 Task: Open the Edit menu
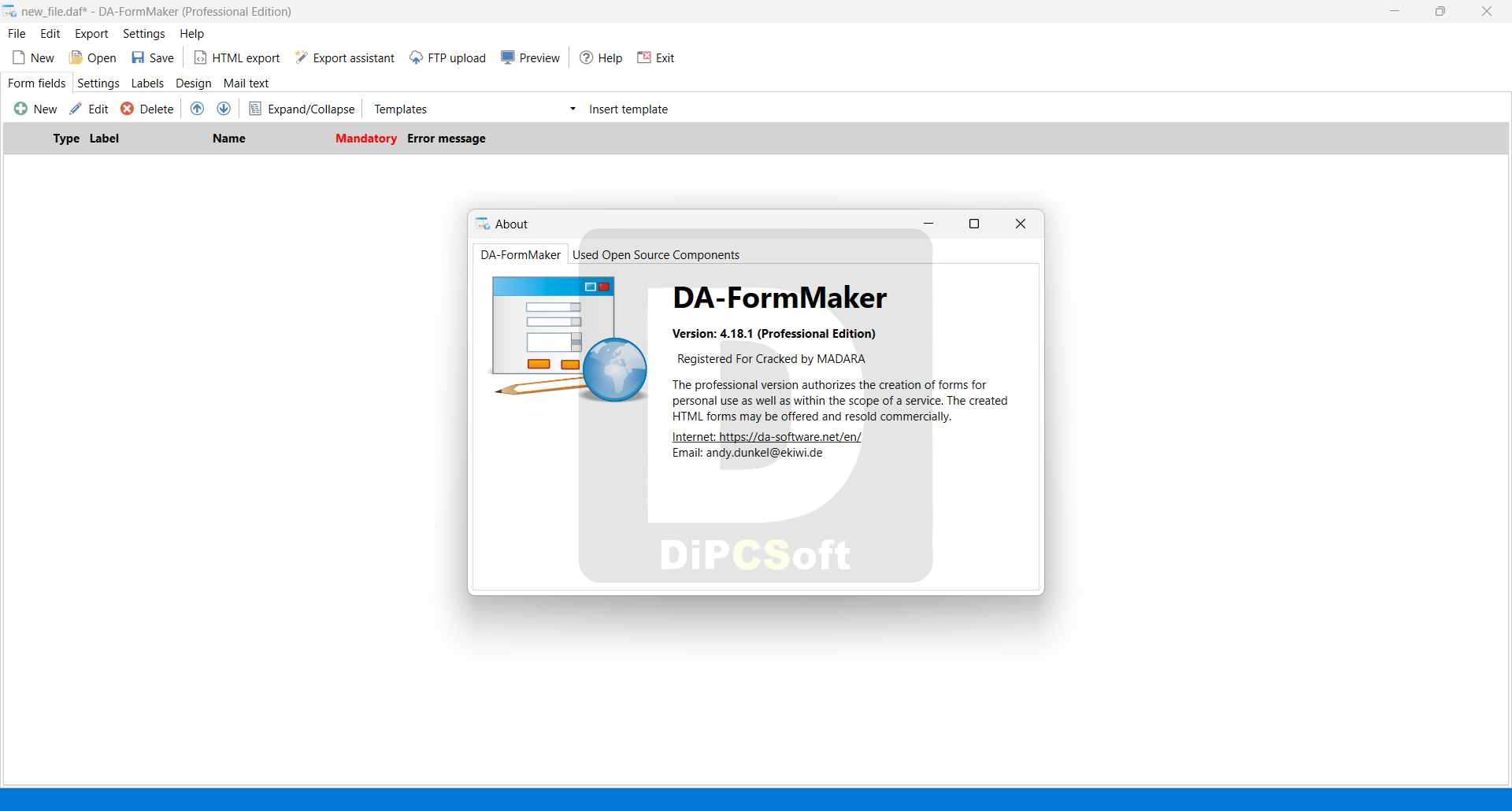[x=50, y=34]
